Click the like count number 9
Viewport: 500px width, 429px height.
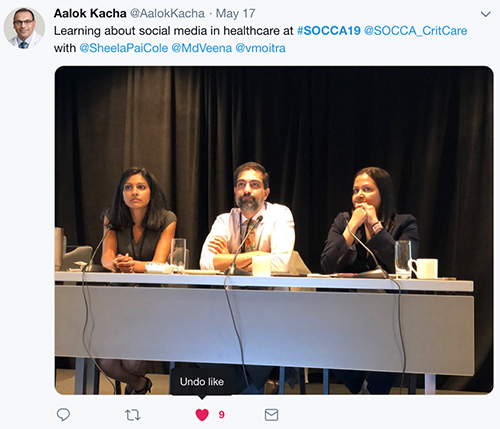coord(222,415)
